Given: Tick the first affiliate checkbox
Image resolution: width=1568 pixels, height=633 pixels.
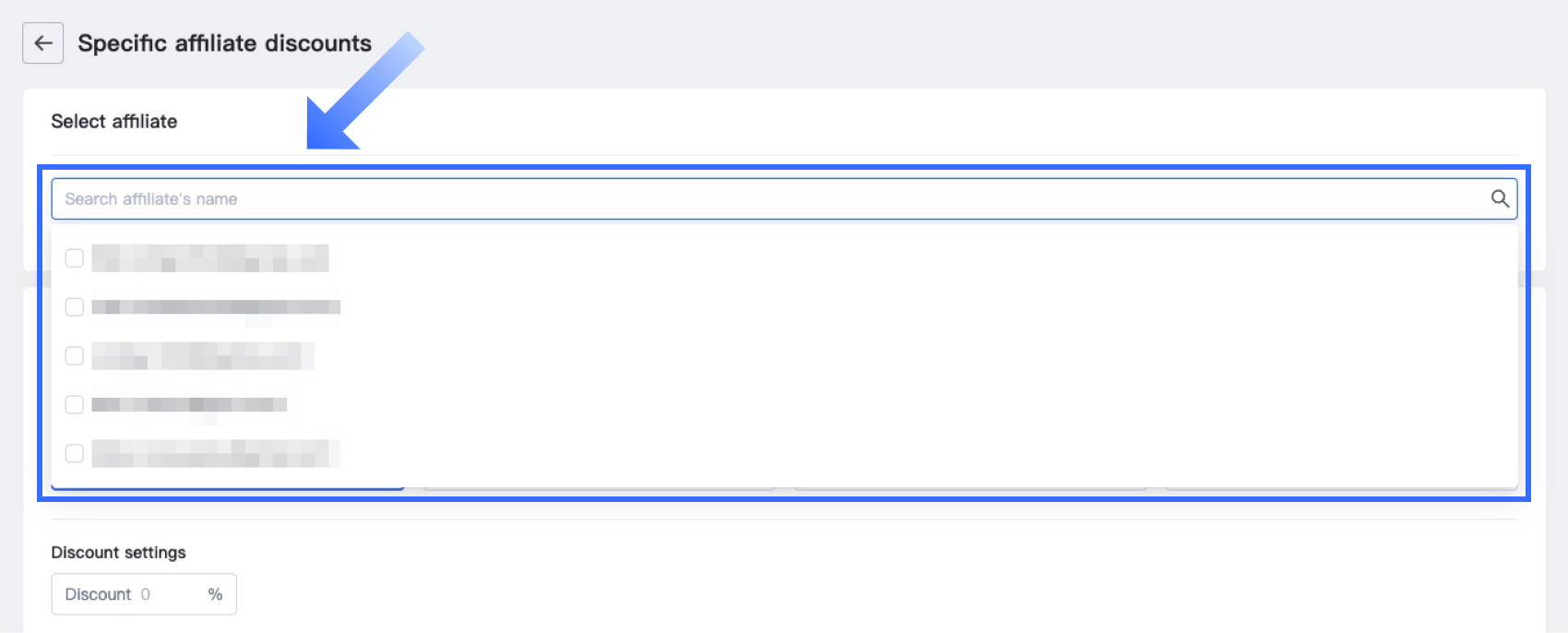Looking at the screenshot, I should (x=75, y=258).
